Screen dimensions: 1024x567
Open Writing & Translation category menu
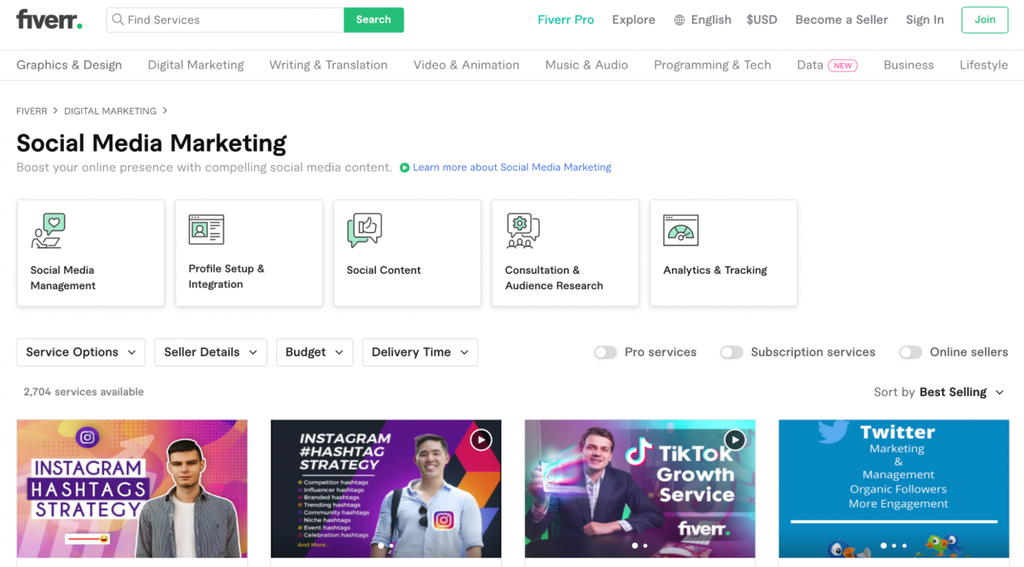coord(328,65)
